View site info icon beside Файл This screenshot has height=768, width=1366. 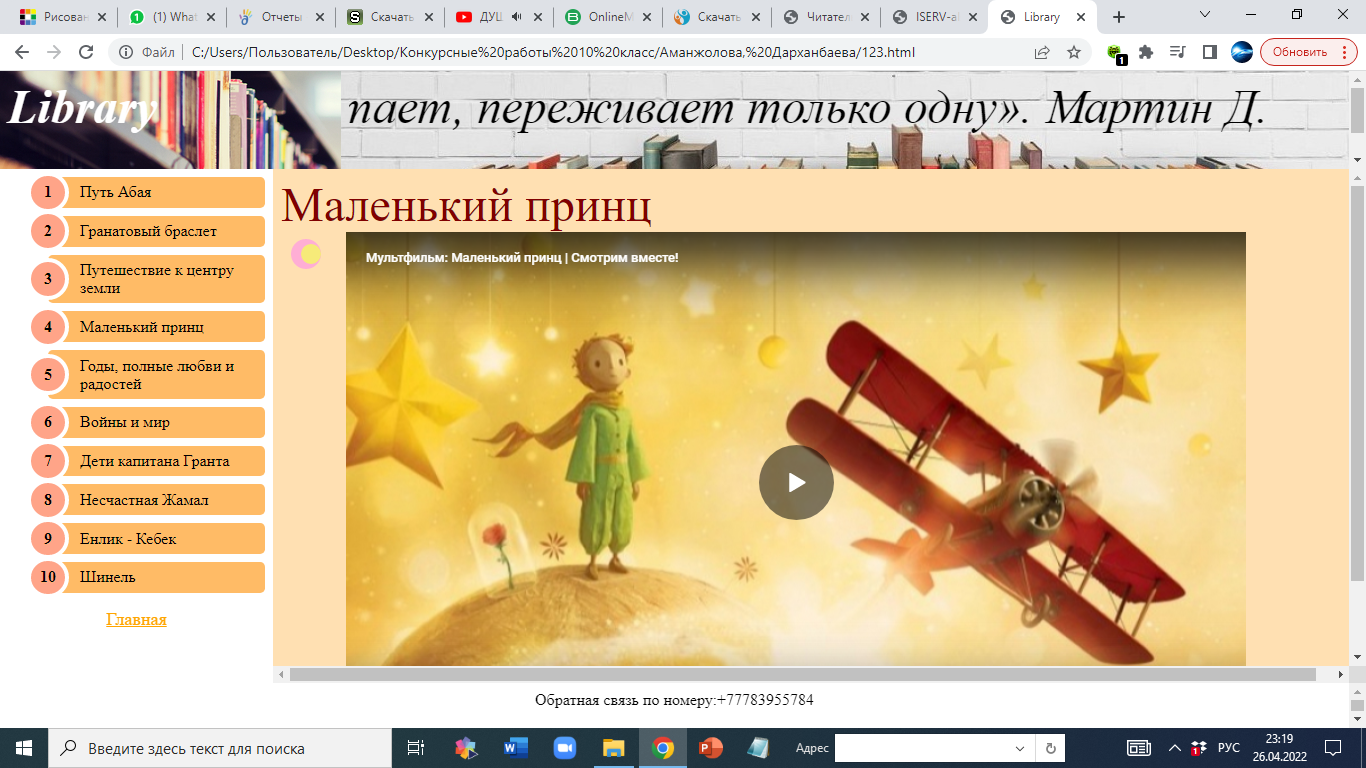tap(127, 52)
